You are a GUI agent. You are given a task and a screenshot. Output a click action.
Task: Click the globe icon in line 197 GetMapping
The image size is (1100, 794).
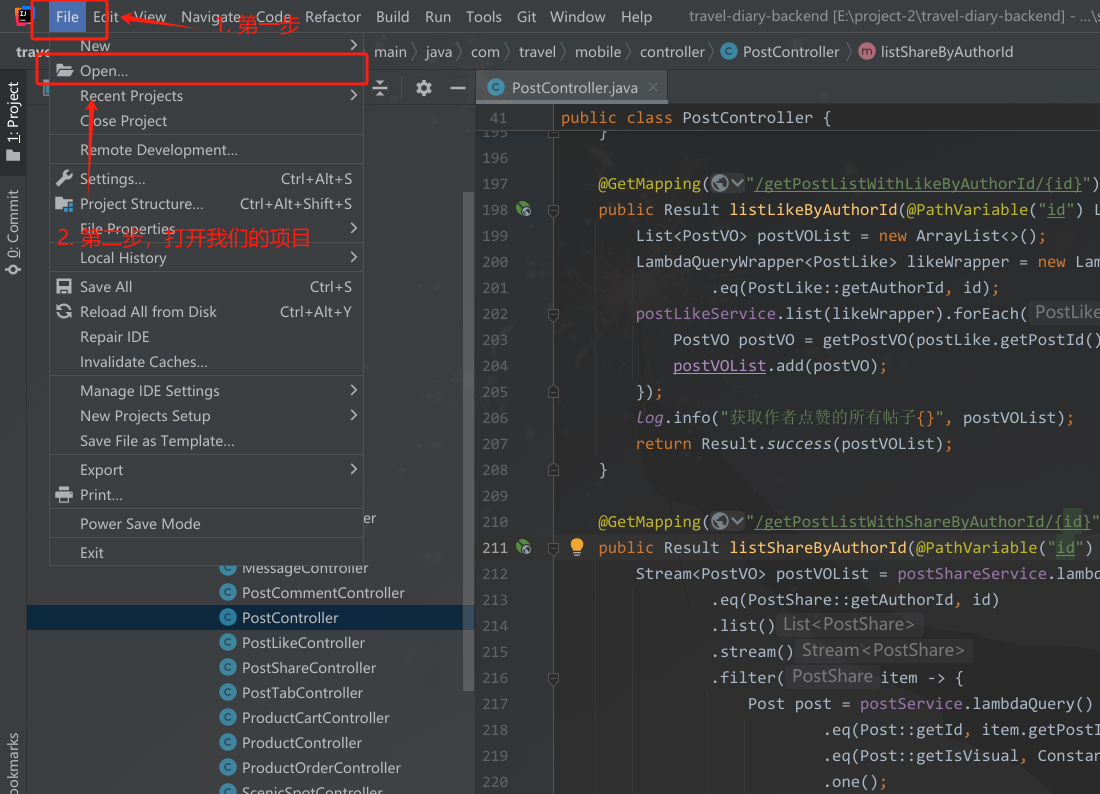pyautogui.click(x=720, y=183)
